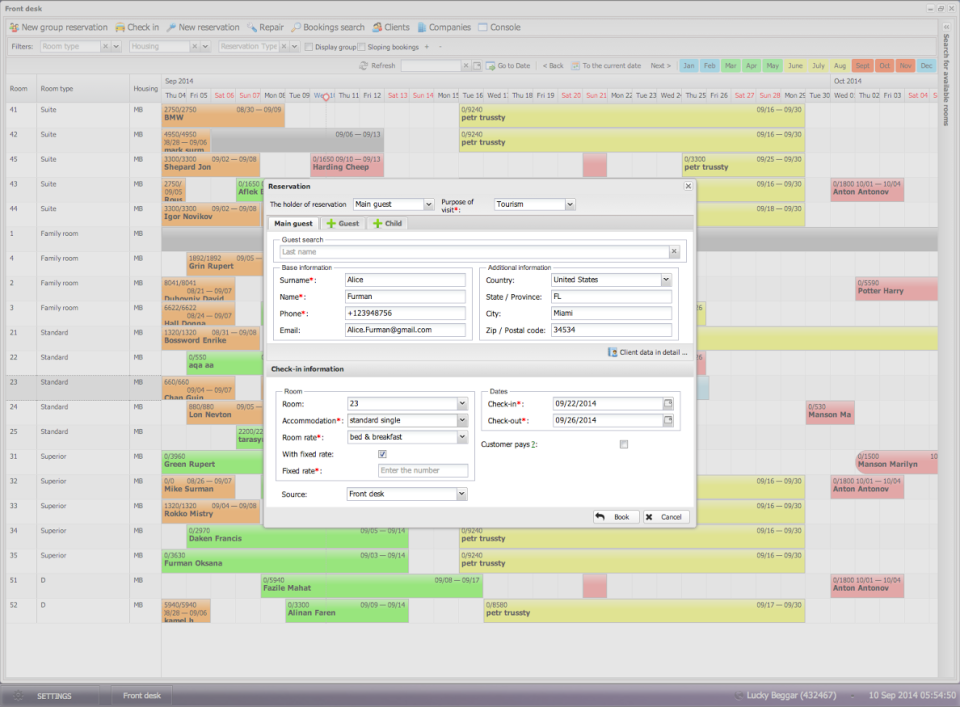Clear the Housing filter
This screenshot has width=960, height=707.
pos(195,47)
